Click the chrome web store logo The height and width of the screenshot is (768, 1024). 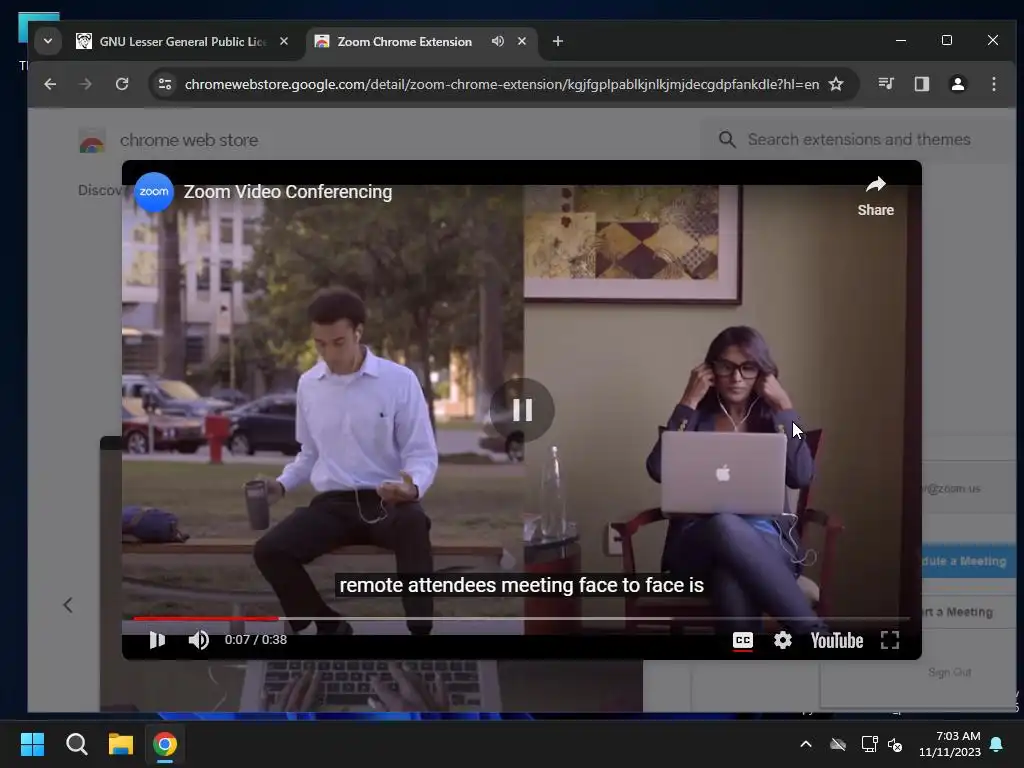[x=168, y=140]
